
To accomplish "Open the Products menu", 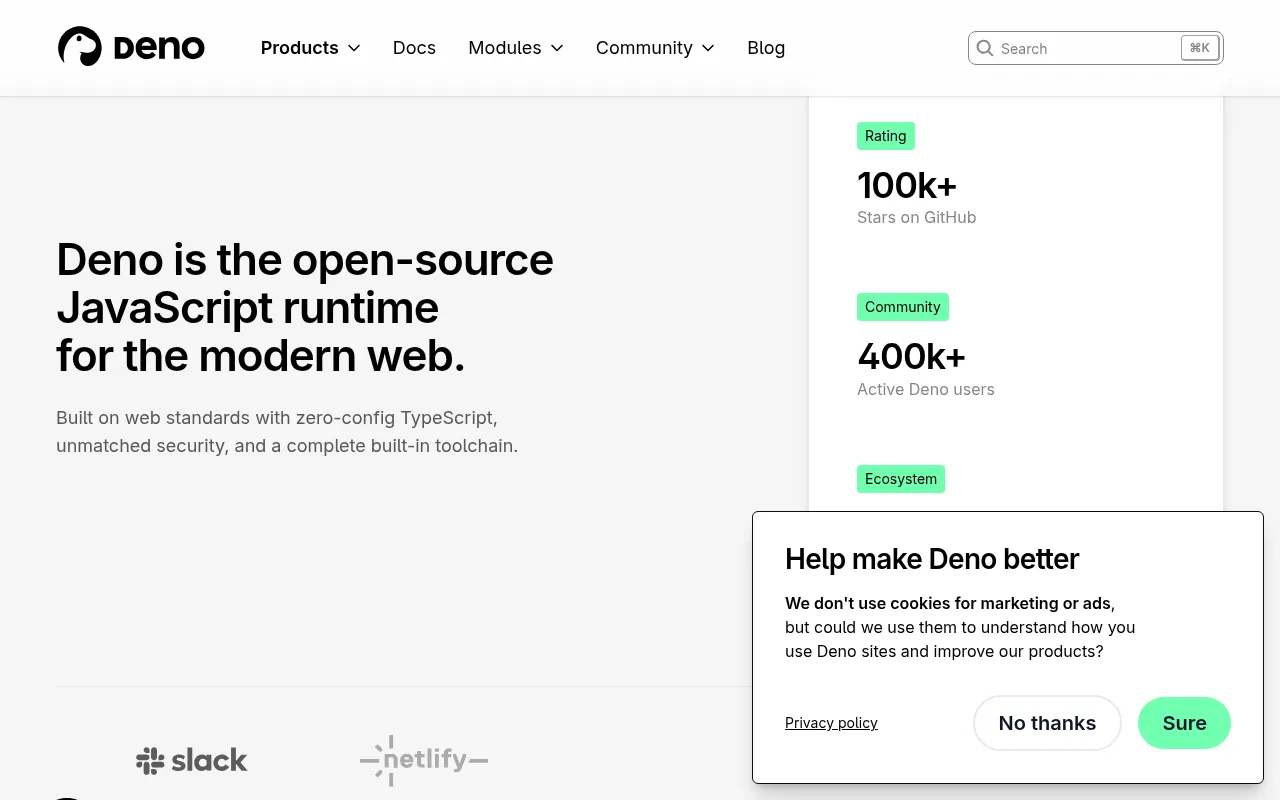I will tap(310, 48).
